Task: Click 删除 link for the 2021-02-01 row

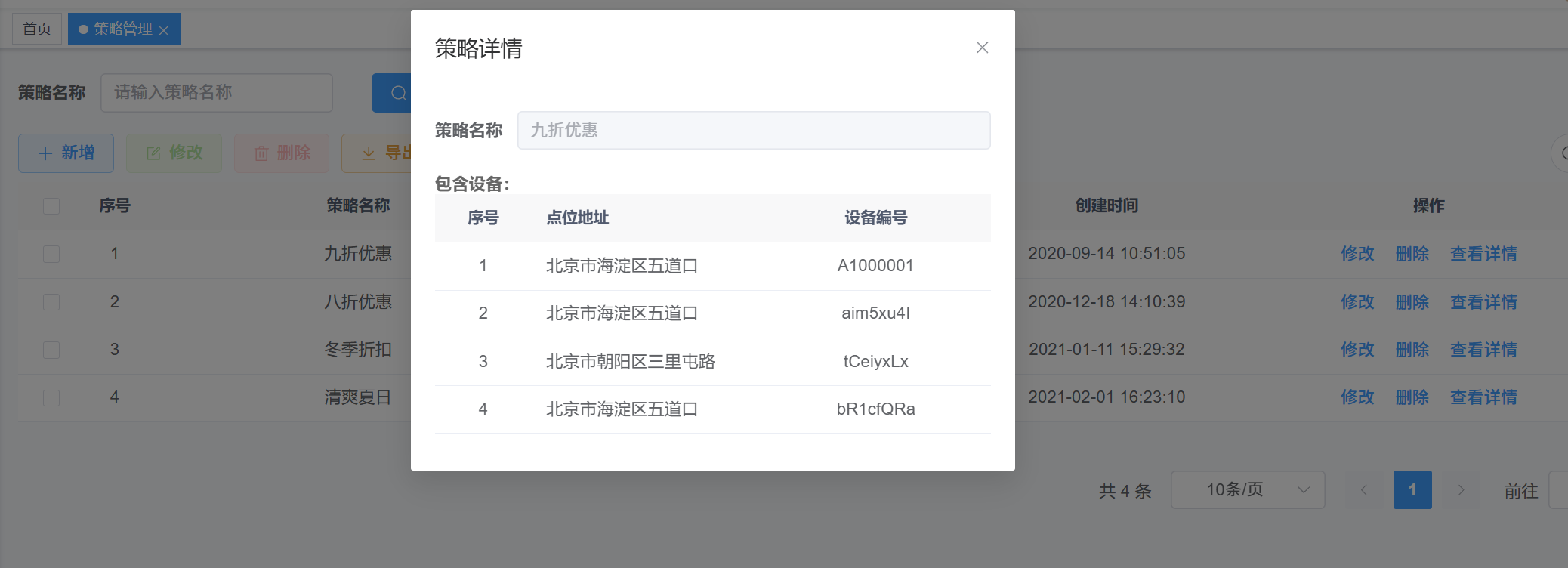Action: pyautogui.click(x=1412, y=397)
